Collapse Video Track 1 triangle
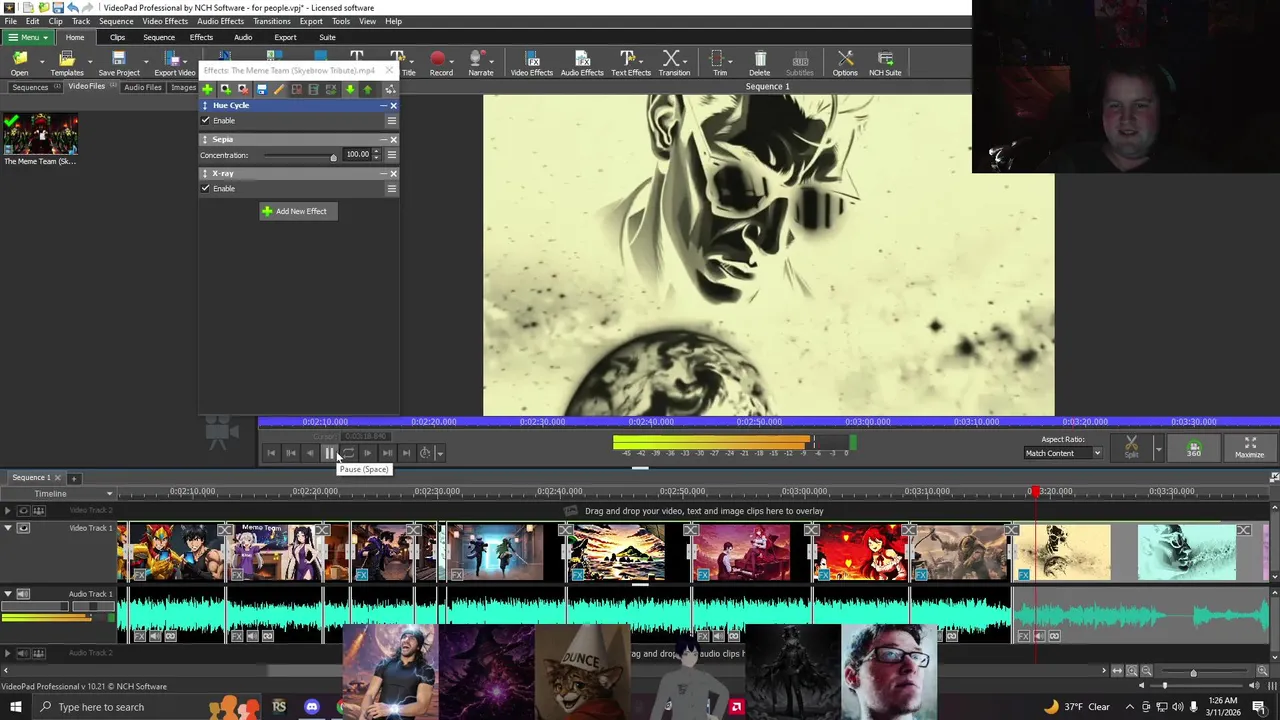Image resolution: width=1280 pixels, height=720 pixels. pos(8,528)
